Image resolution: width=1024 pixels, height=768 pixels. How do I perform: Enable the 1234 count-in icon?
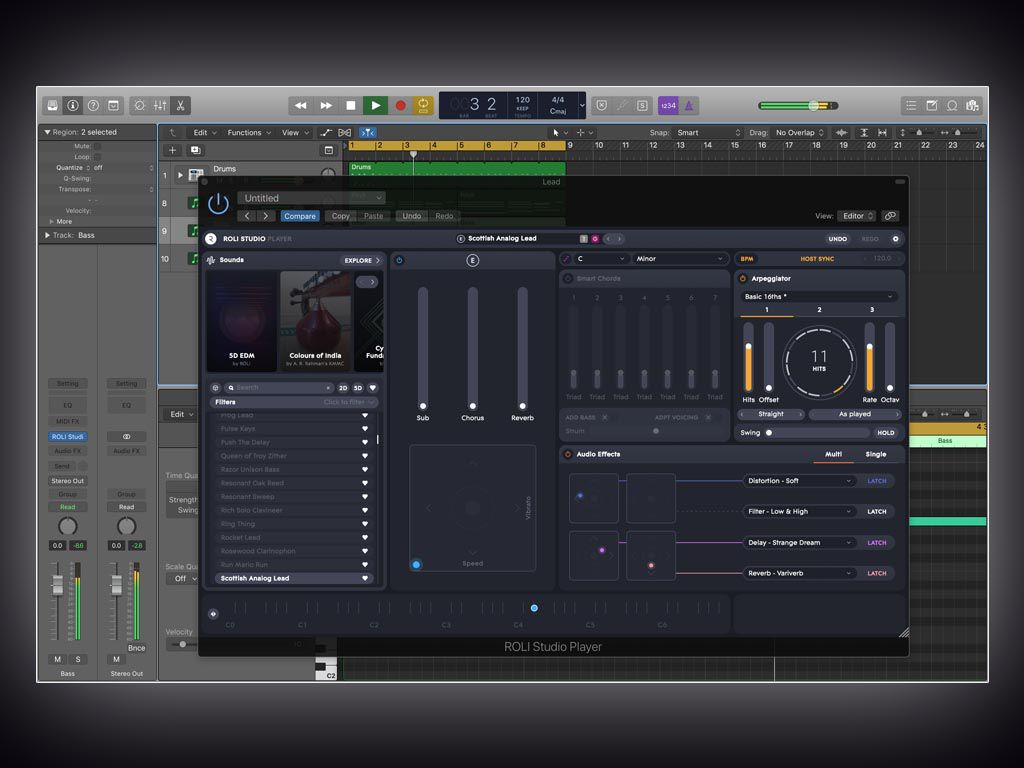[x=667, y=105]
